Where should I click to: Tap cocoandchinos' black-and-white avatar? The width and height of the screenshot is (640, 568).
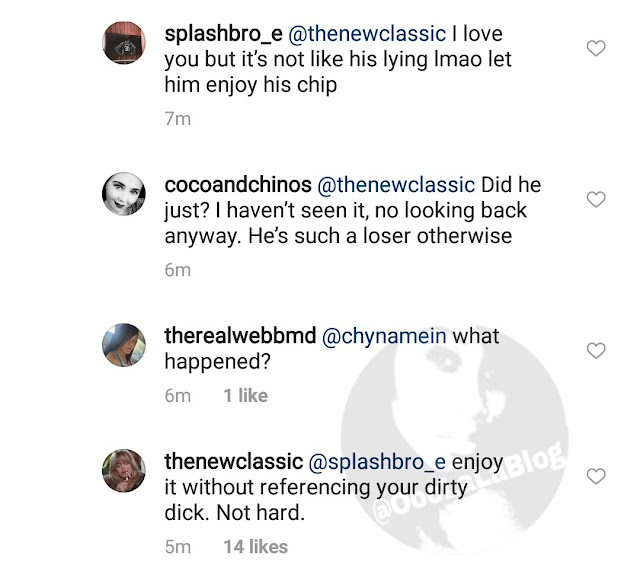pyautogui.click(x=127, y=192)
